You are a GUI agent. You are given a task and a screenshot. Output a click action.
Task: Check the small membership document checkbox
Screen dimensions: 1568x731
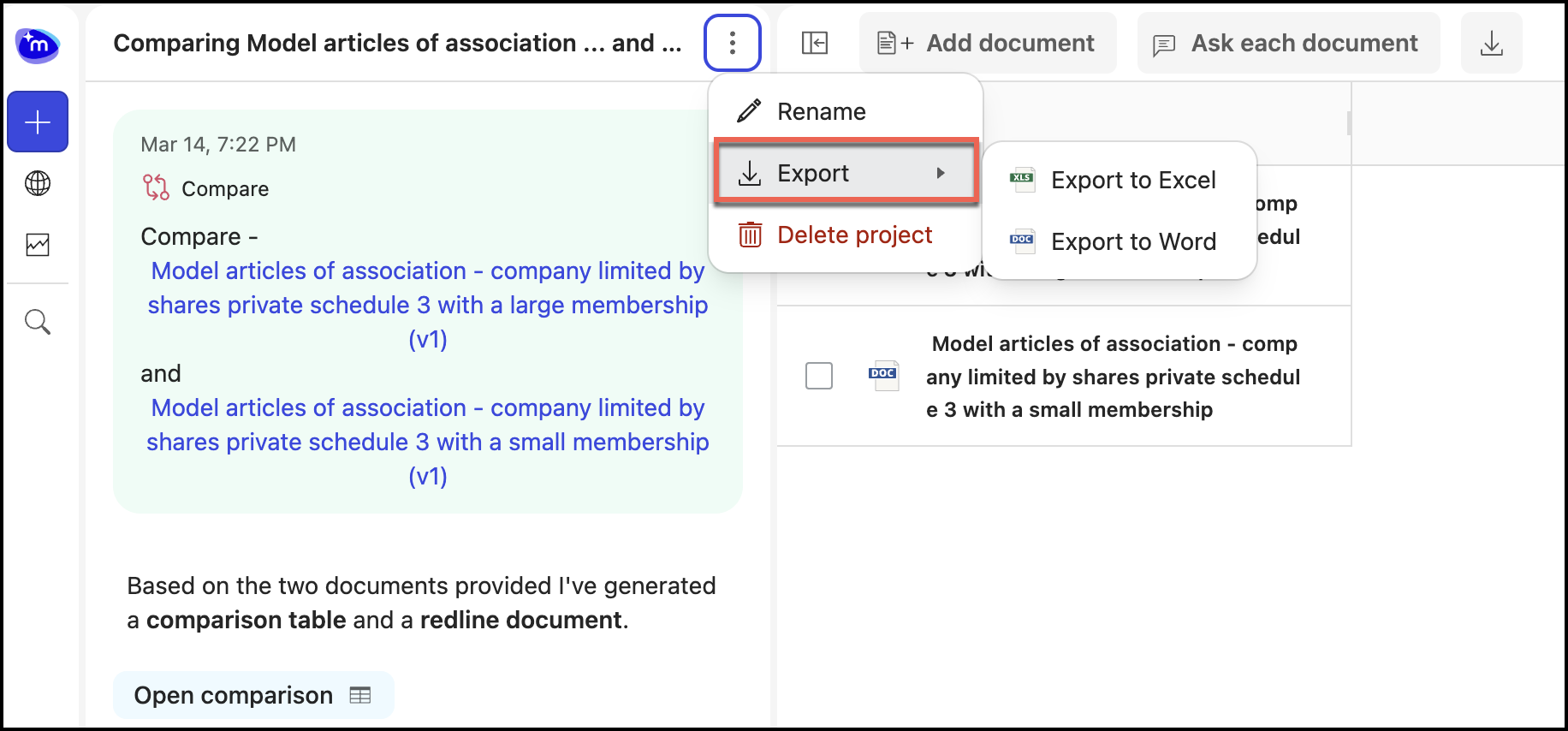(819, 376)
